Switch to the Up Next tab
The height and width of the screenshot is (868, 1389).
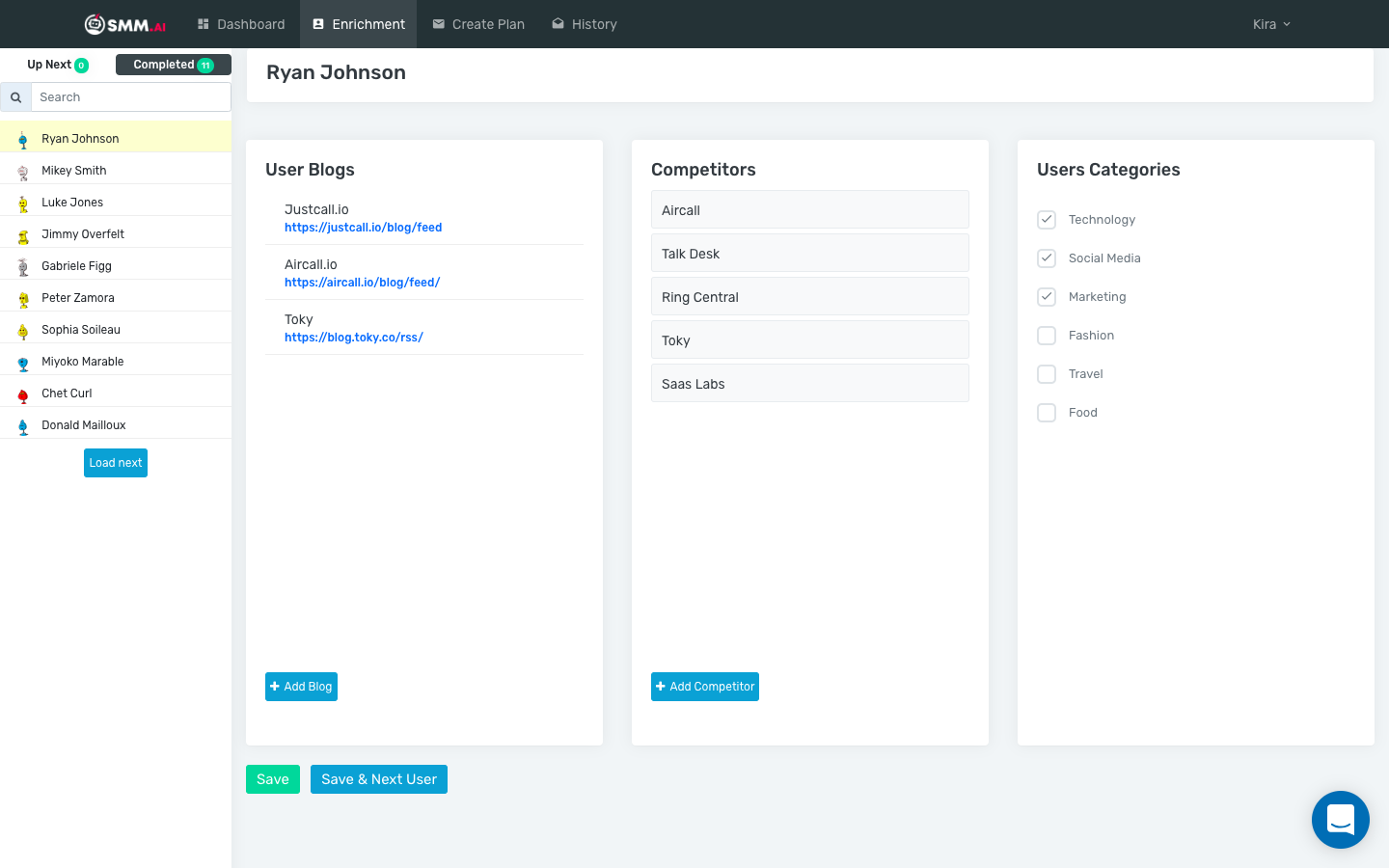pyautogui.click(x=58, y=65)
